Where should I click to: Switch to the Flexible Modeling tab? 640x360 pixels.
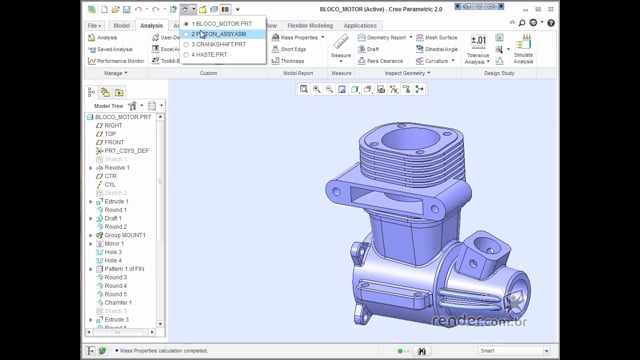tap(310, 26)
